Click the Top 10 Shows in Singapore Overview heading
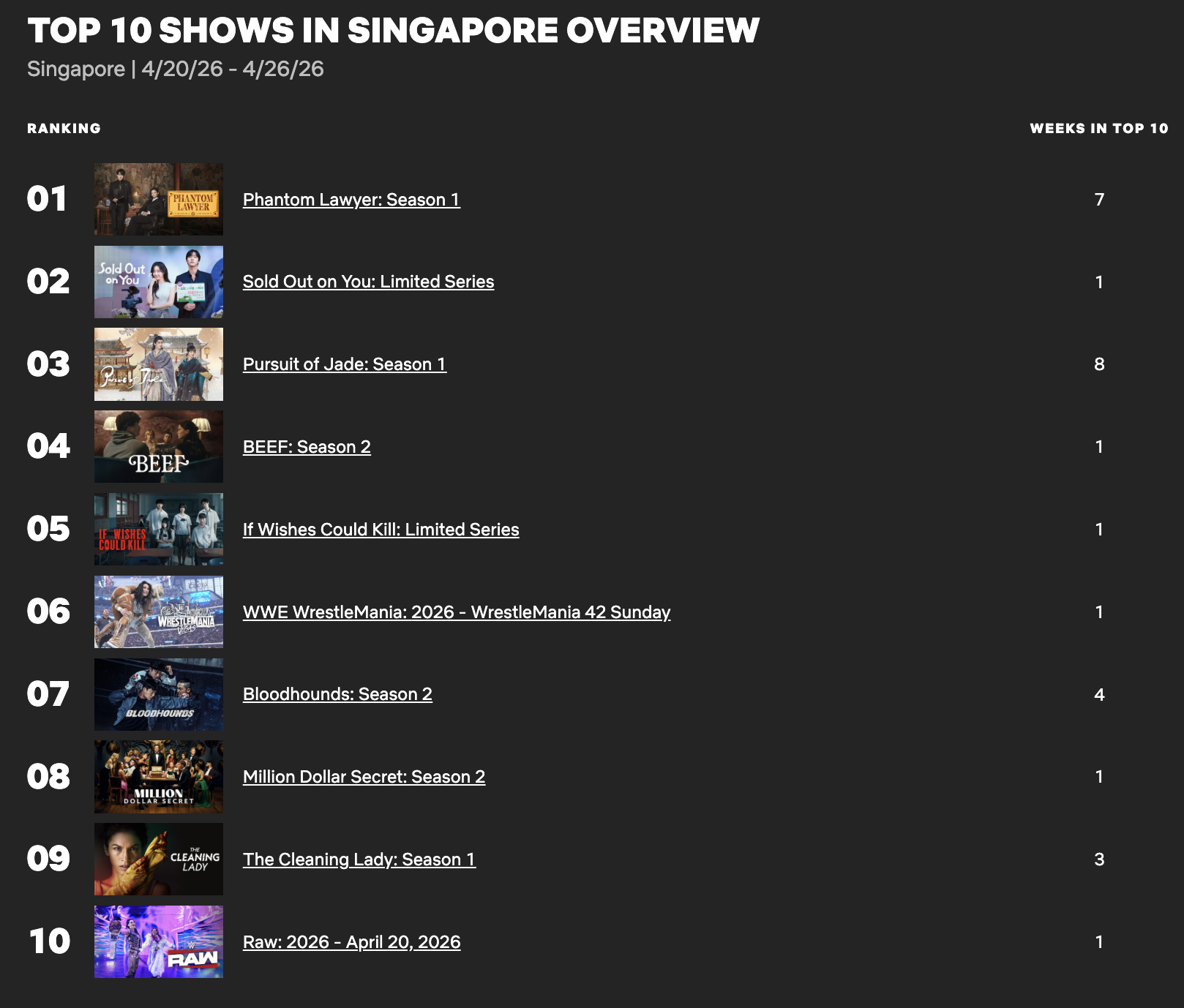Image resolution: width=1184 pixels, height=1008 pixels. (x=394, y=31)
